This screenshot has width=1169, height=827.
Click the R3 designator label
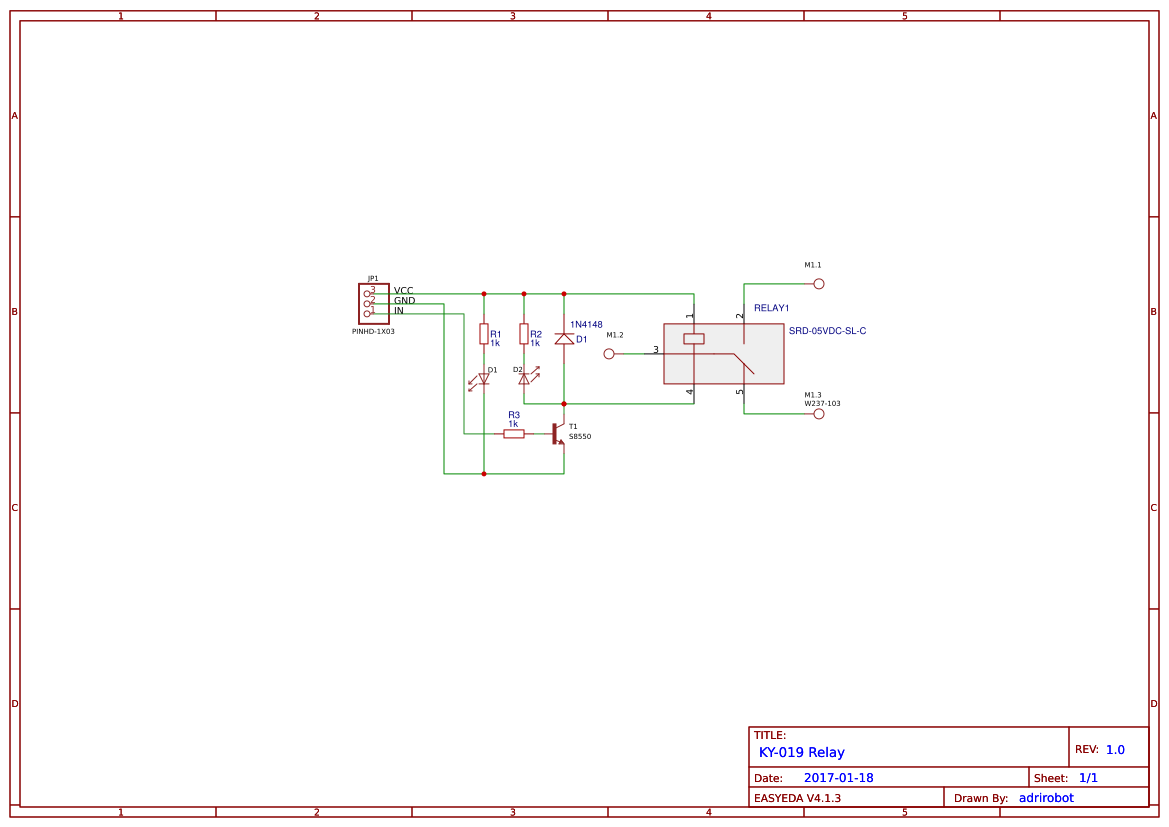514,415
